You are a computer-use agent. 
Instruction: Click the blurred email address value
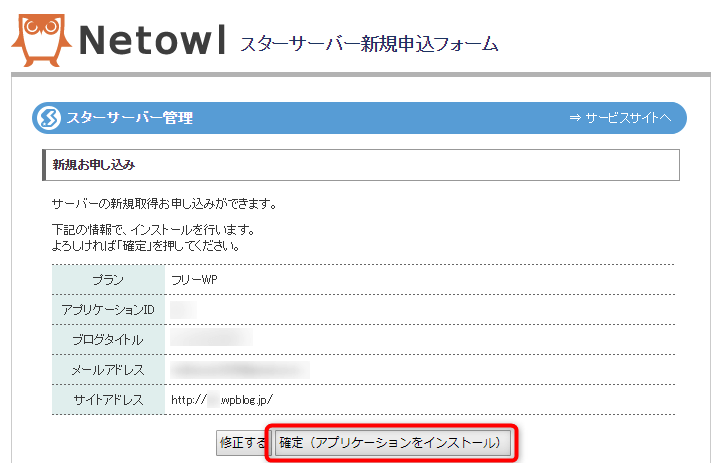[240, 370]
